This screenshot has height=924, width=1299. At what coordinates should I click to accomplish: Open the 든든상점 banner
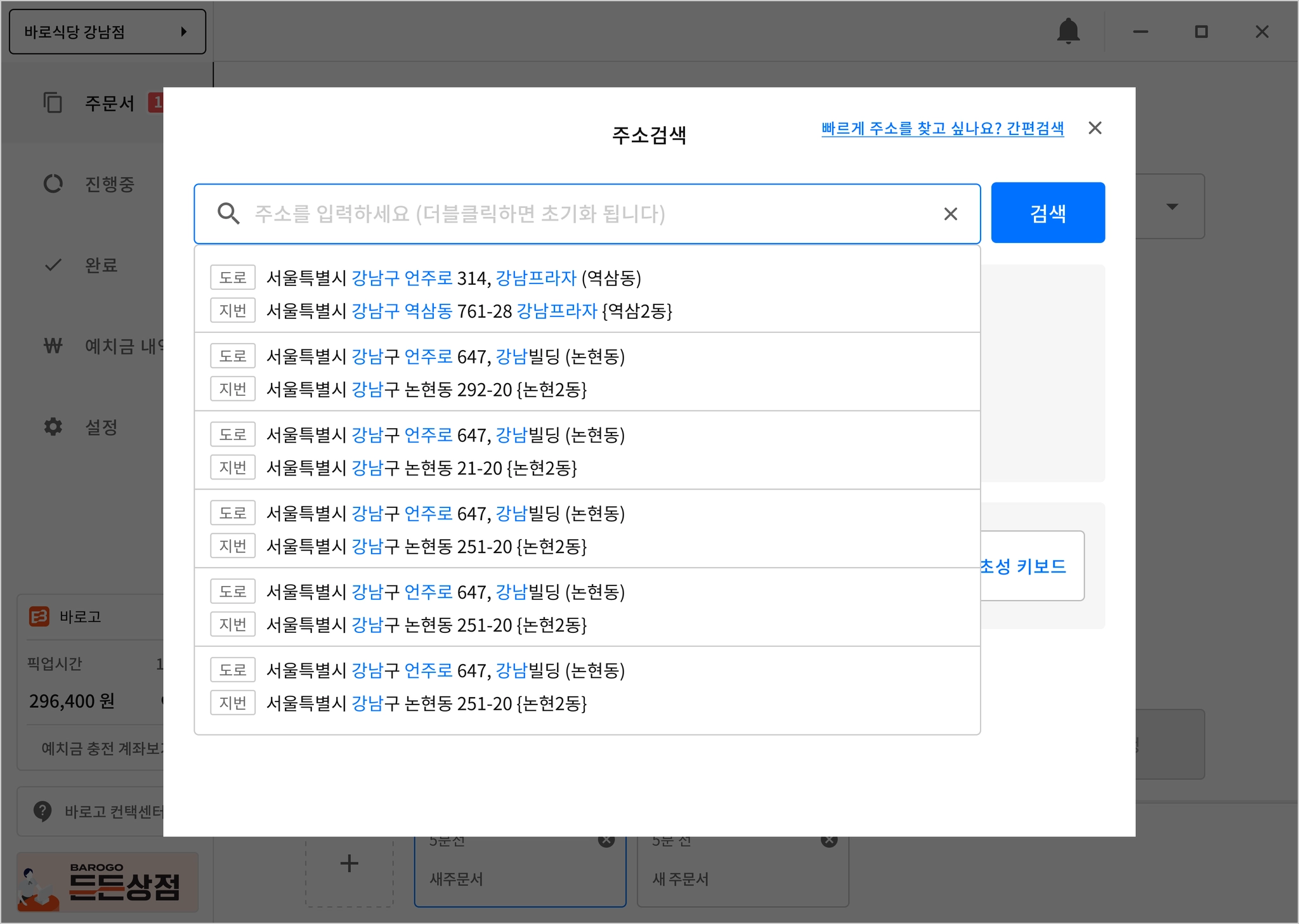[107, 882]
